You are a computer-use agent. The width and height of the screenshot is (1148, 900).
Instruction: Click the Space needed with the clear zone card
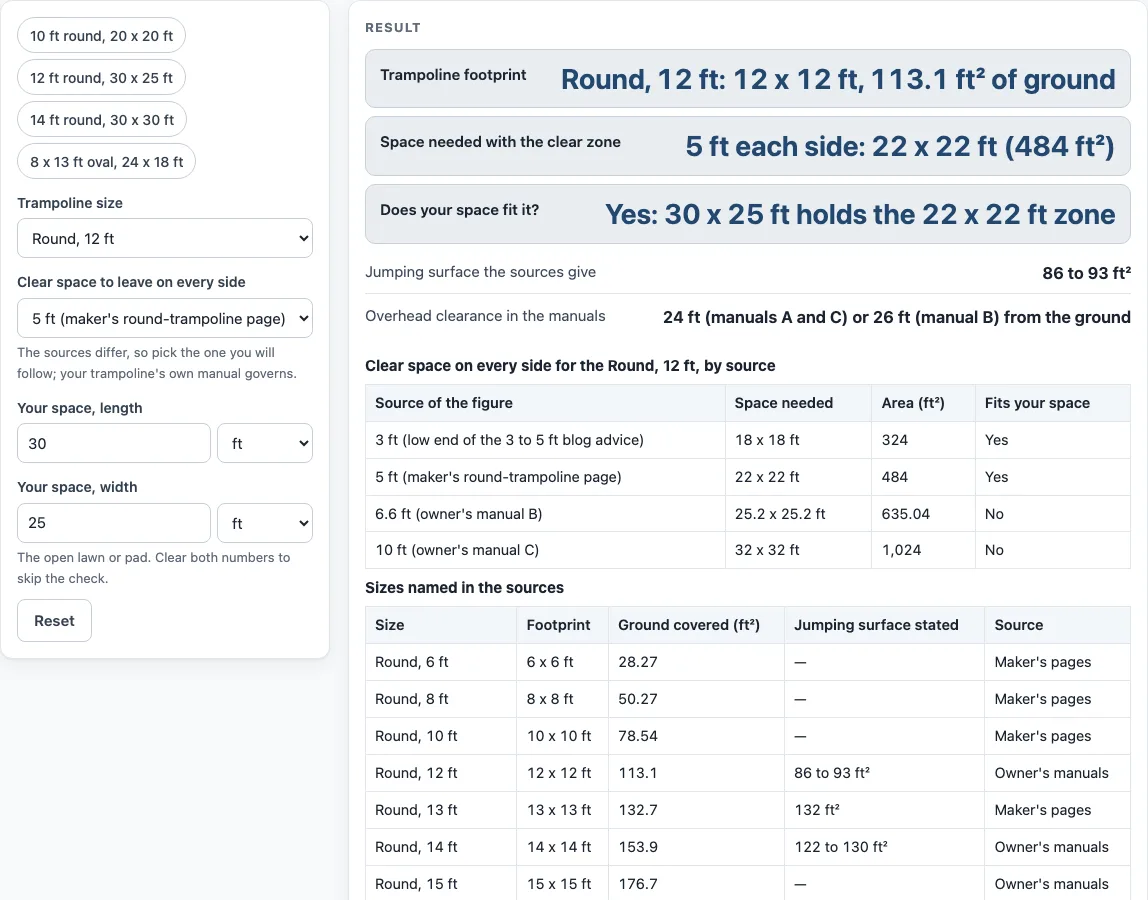coord(748,146)
